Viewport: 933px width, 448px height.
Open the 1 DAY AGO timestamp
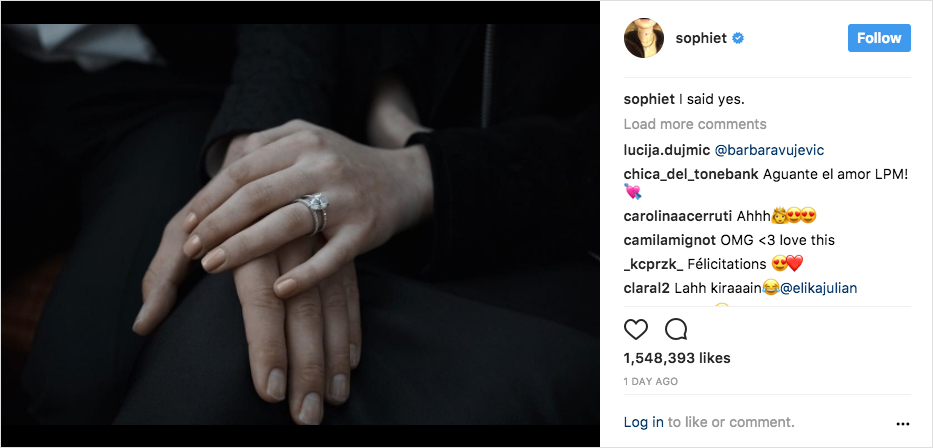[650, 381]
